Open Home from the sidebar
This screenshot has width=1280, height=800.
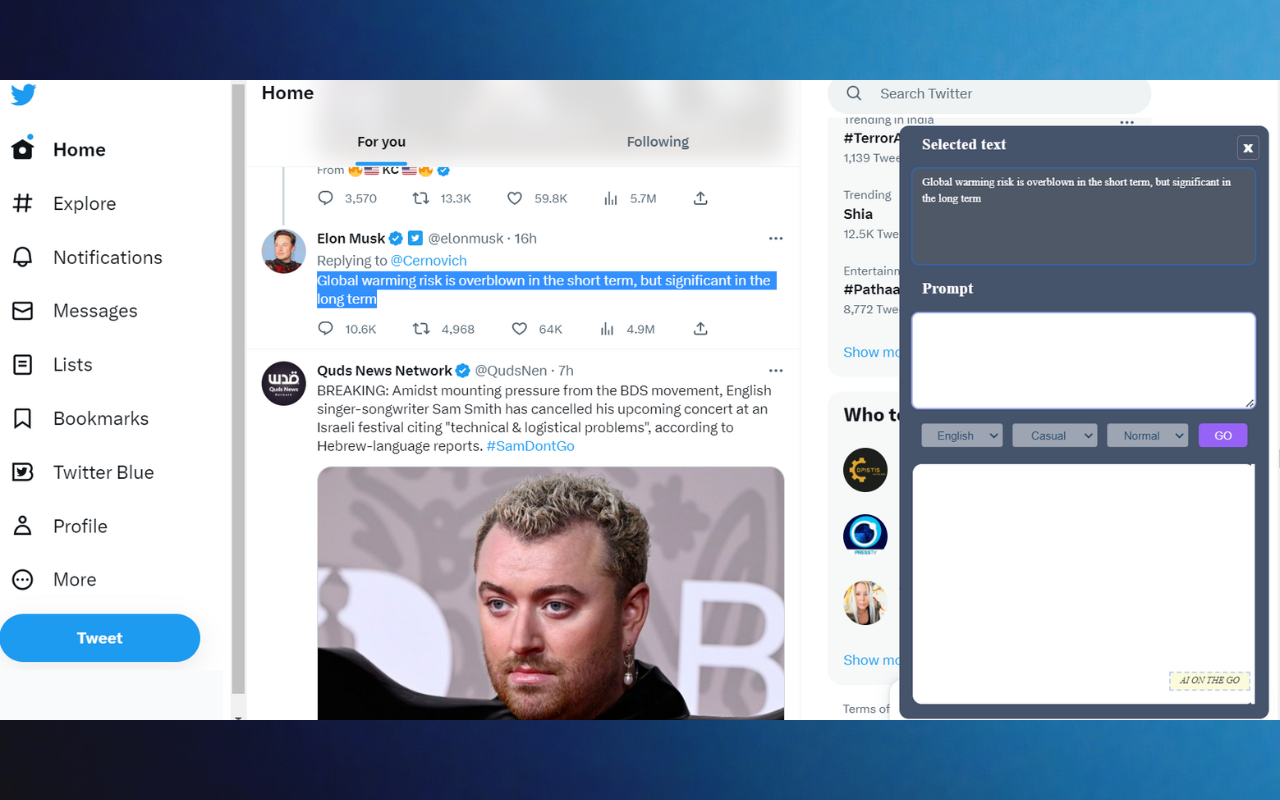(x=59, y=149)
